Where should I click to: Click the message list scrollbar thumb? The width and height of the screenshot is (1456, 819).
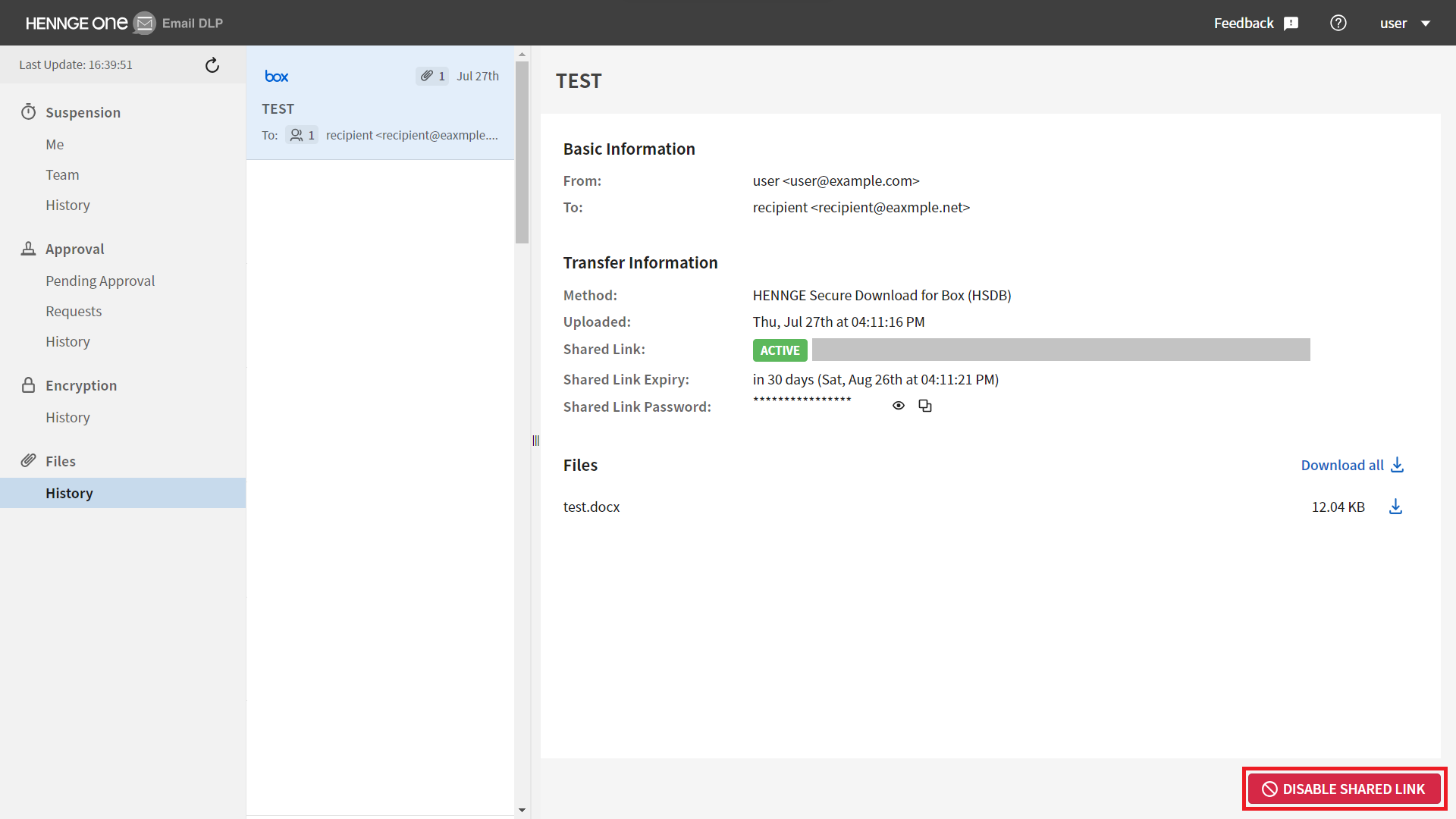pos(522,152)
